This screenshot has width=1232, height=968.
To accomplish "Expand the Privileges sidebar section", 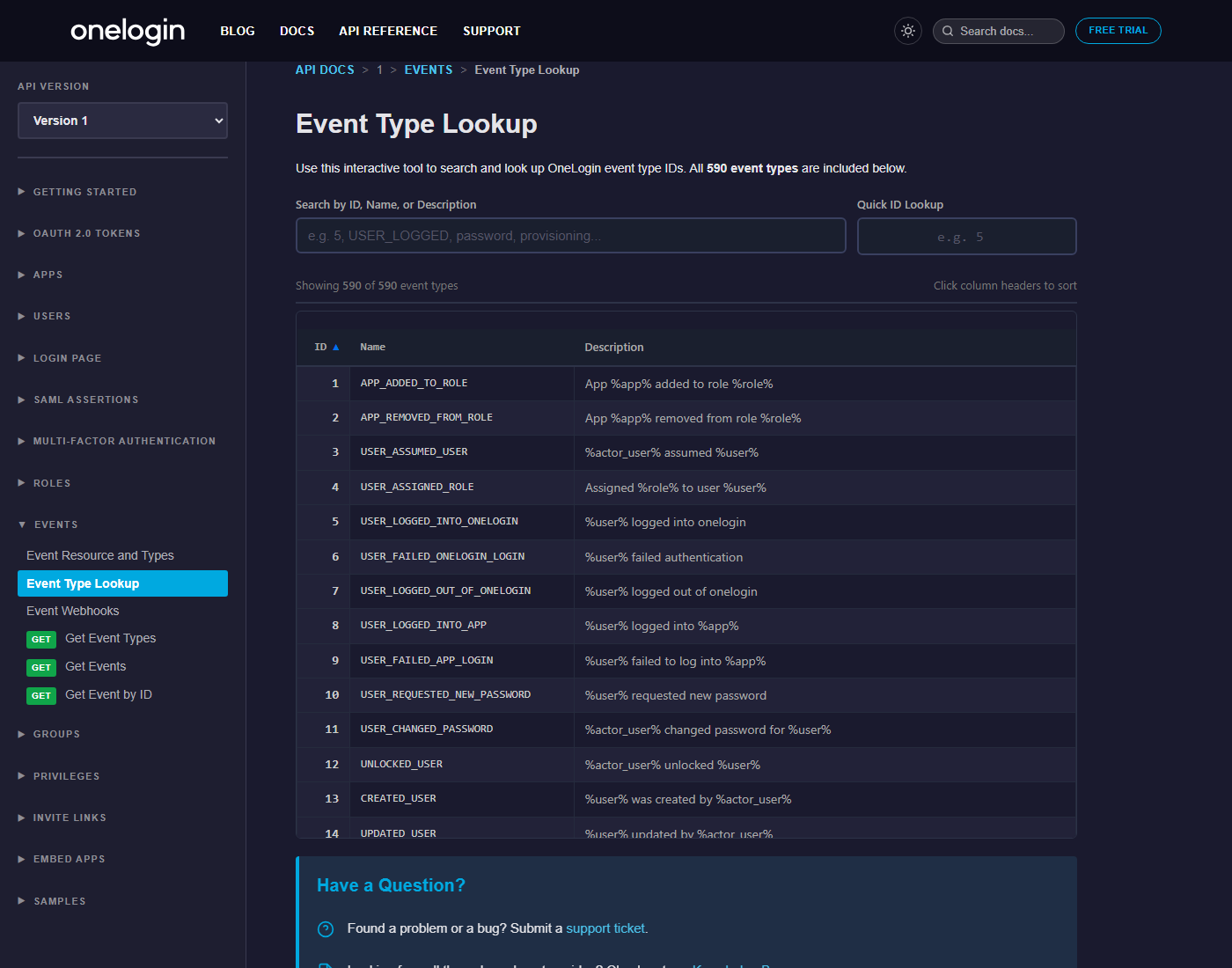I will (x=59, y=776).
